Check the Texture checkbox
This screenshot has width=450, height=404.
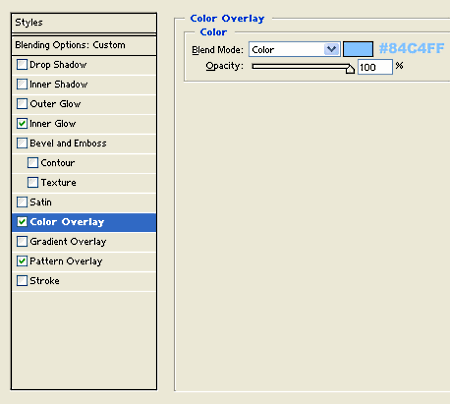pos(33,183)
